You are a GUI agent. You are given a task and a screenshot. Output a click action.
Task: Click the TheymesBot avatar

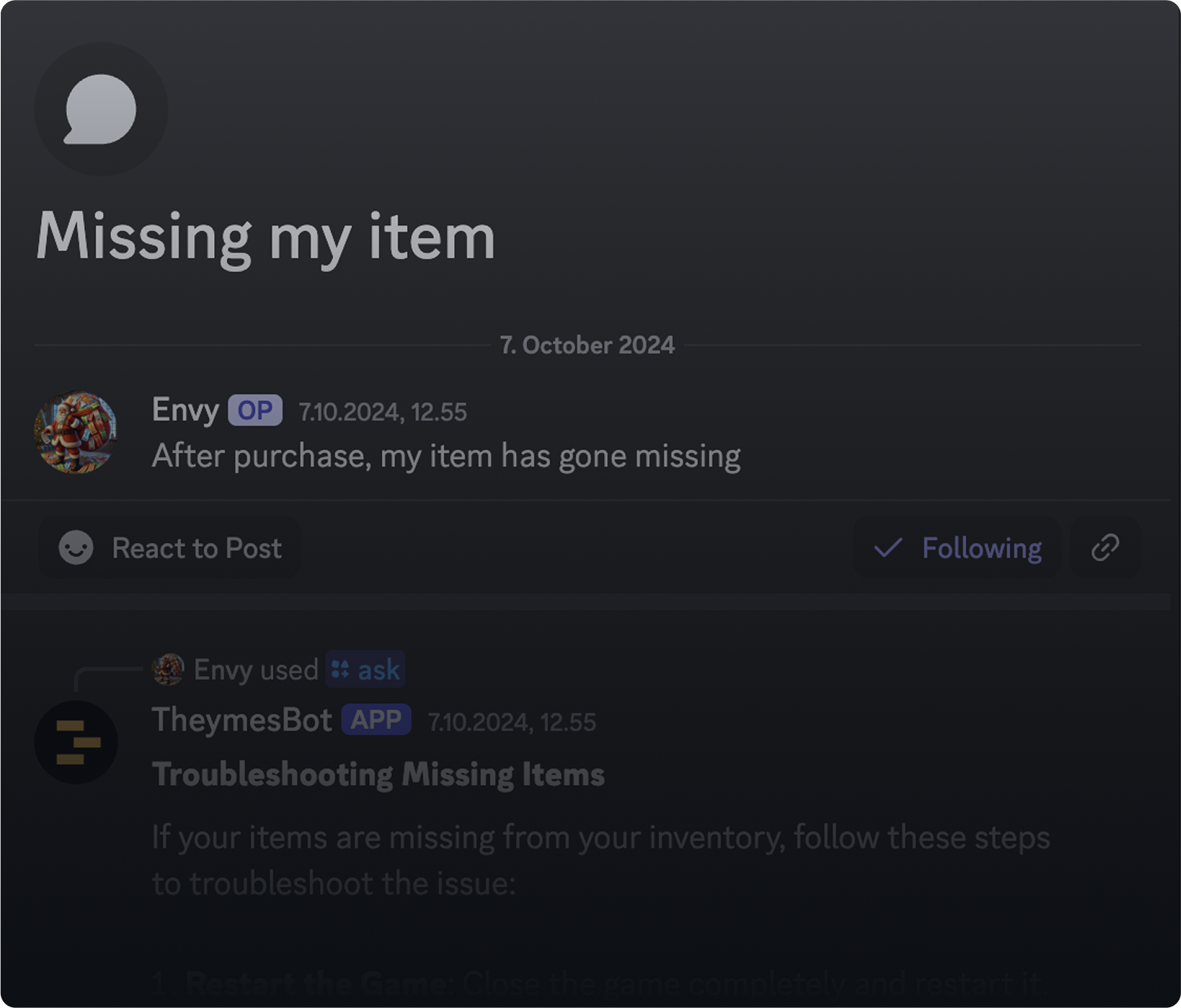click(77, 742)
